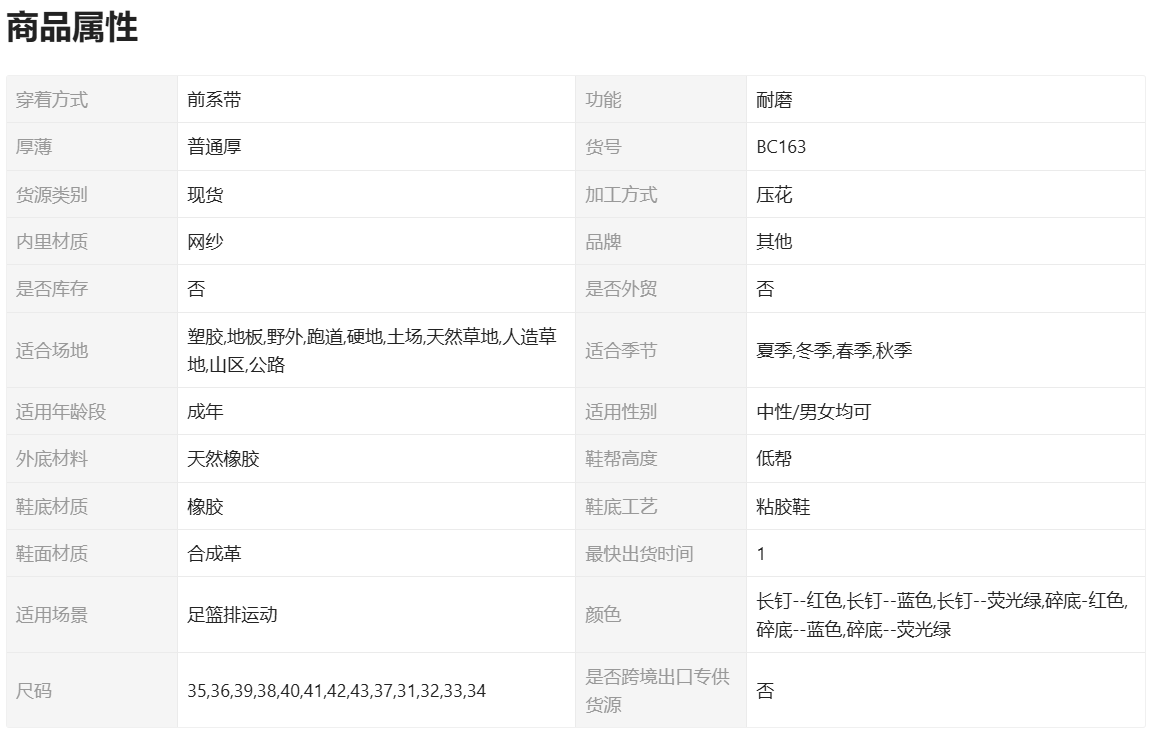
Task: Click the 适合场地 venue list text
Action: (371, 351)
